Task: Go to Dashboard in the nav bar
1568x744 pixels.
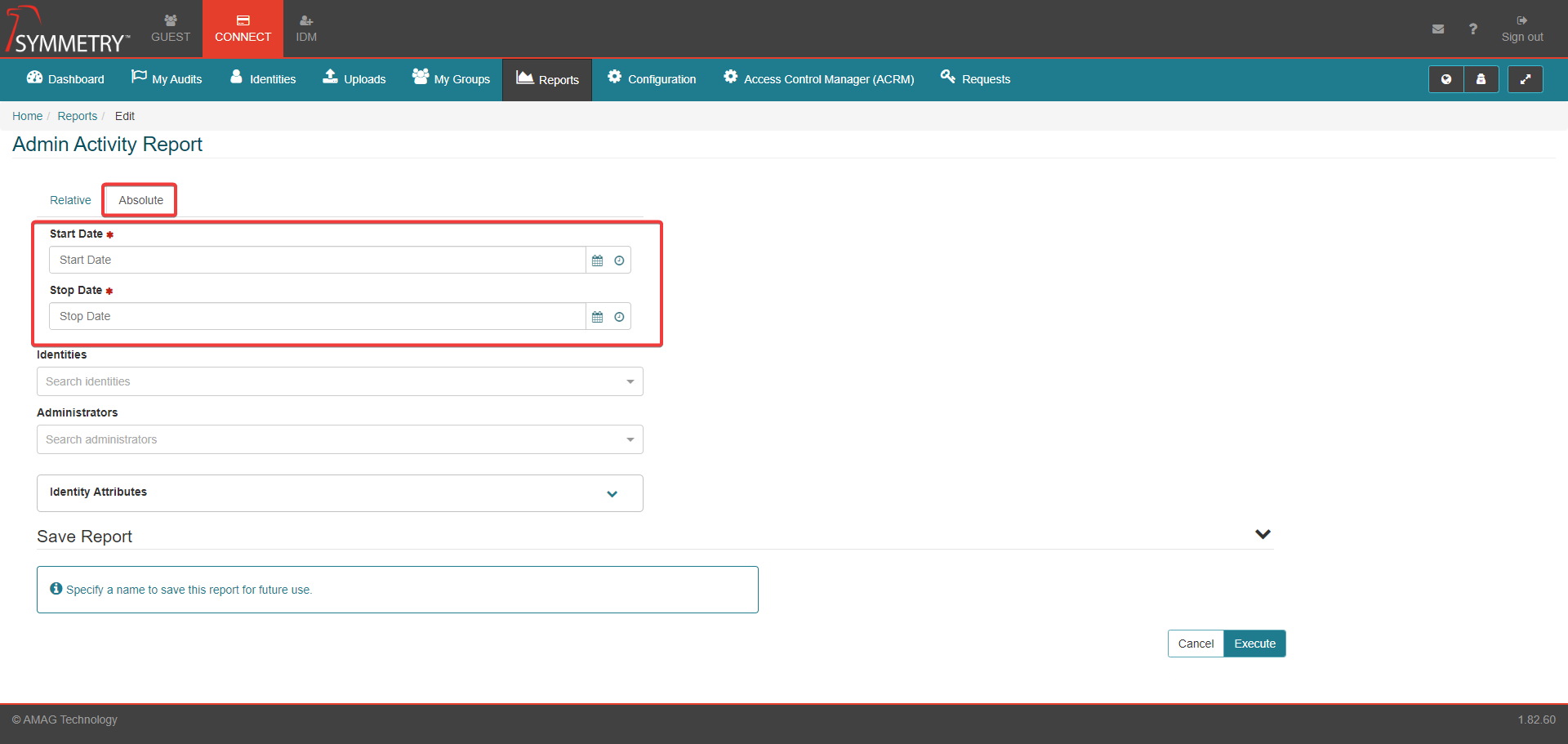Action: [x=65, y=79]
